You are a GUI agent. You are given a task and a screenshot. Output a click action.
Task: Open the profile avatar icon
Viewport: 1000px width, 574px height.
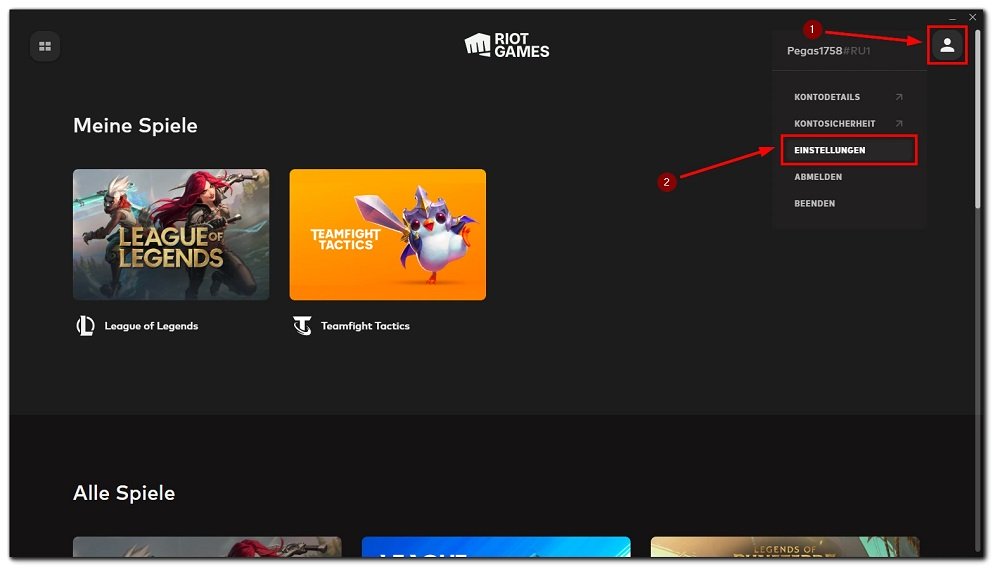(947, 45)
